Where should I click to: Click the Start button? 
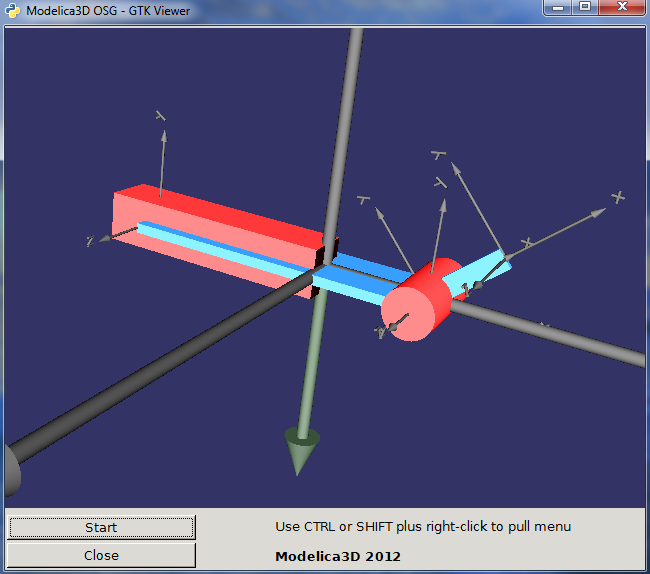point(100,527)
